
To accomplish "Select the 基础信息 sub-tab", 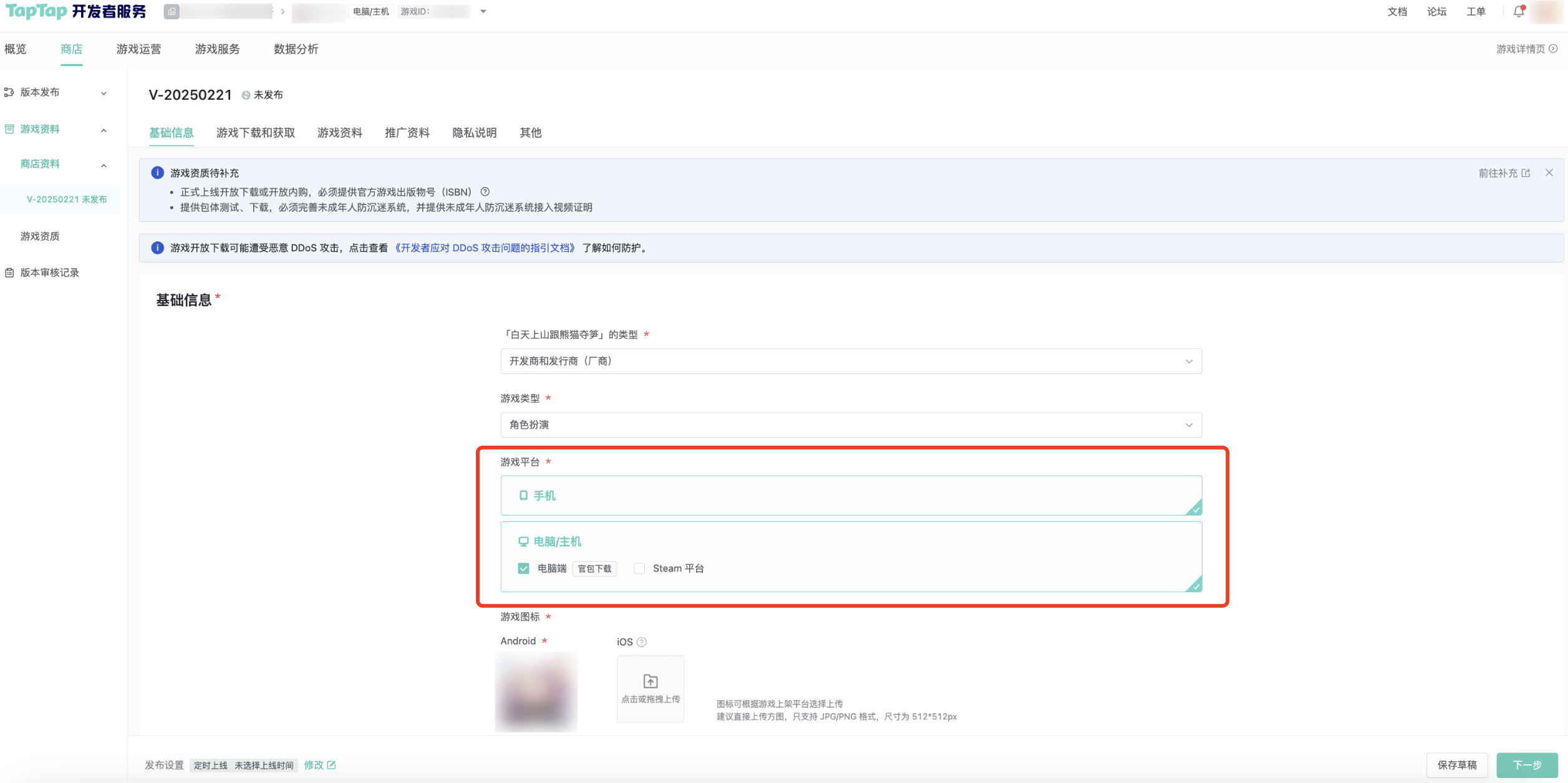I will (172, 133).
